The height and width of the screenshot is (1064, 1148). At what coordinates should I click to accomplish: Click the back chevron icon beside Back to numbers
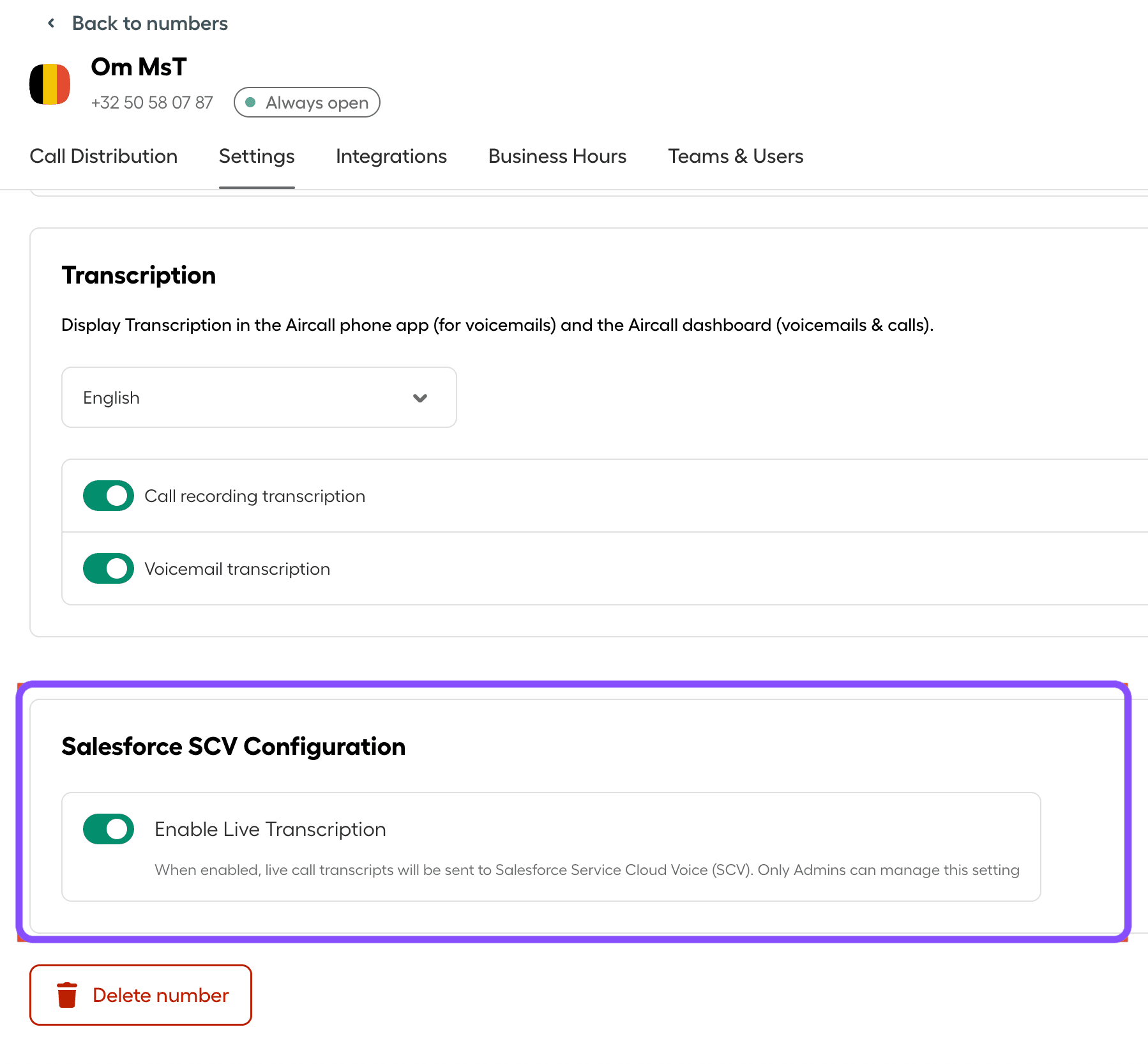point(50,22)
